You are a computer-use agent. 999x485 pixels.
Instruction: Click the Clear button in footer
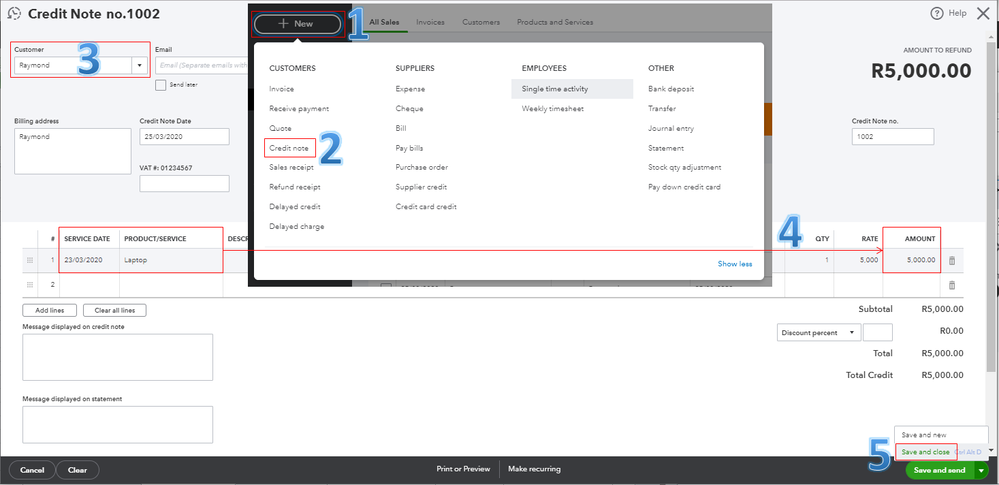(x=78, y=470)
